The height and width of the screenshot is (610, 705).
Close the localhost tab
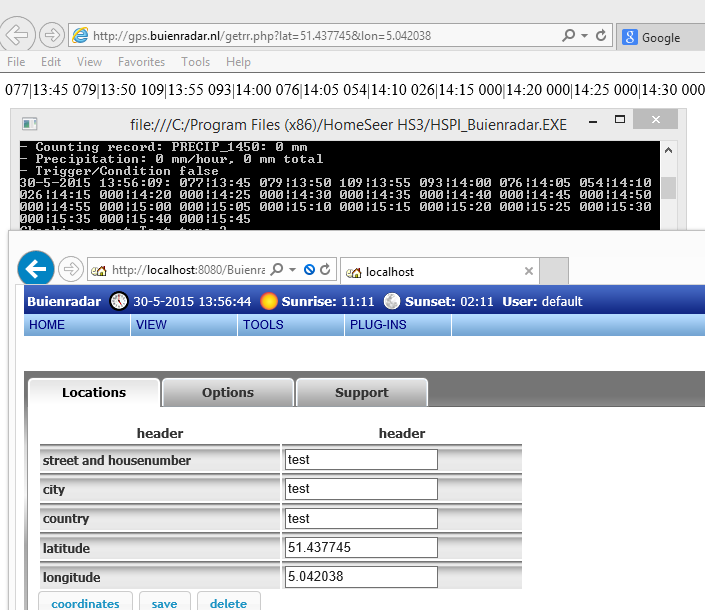coord(529,271)
